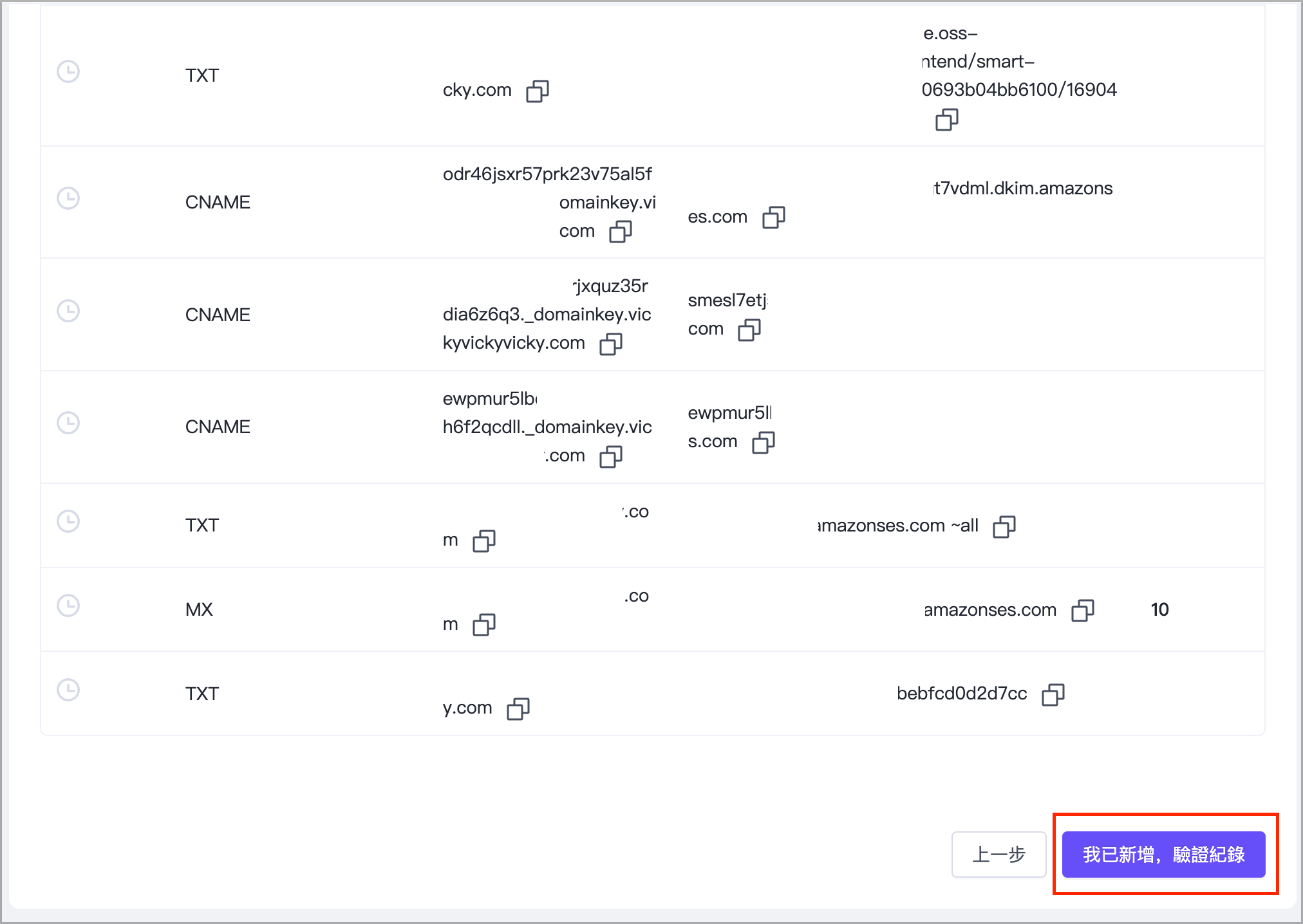Viewport: 1303px width, 924px height.
Task: Copy the y.com TXT host name
Action: coord(518,709)
